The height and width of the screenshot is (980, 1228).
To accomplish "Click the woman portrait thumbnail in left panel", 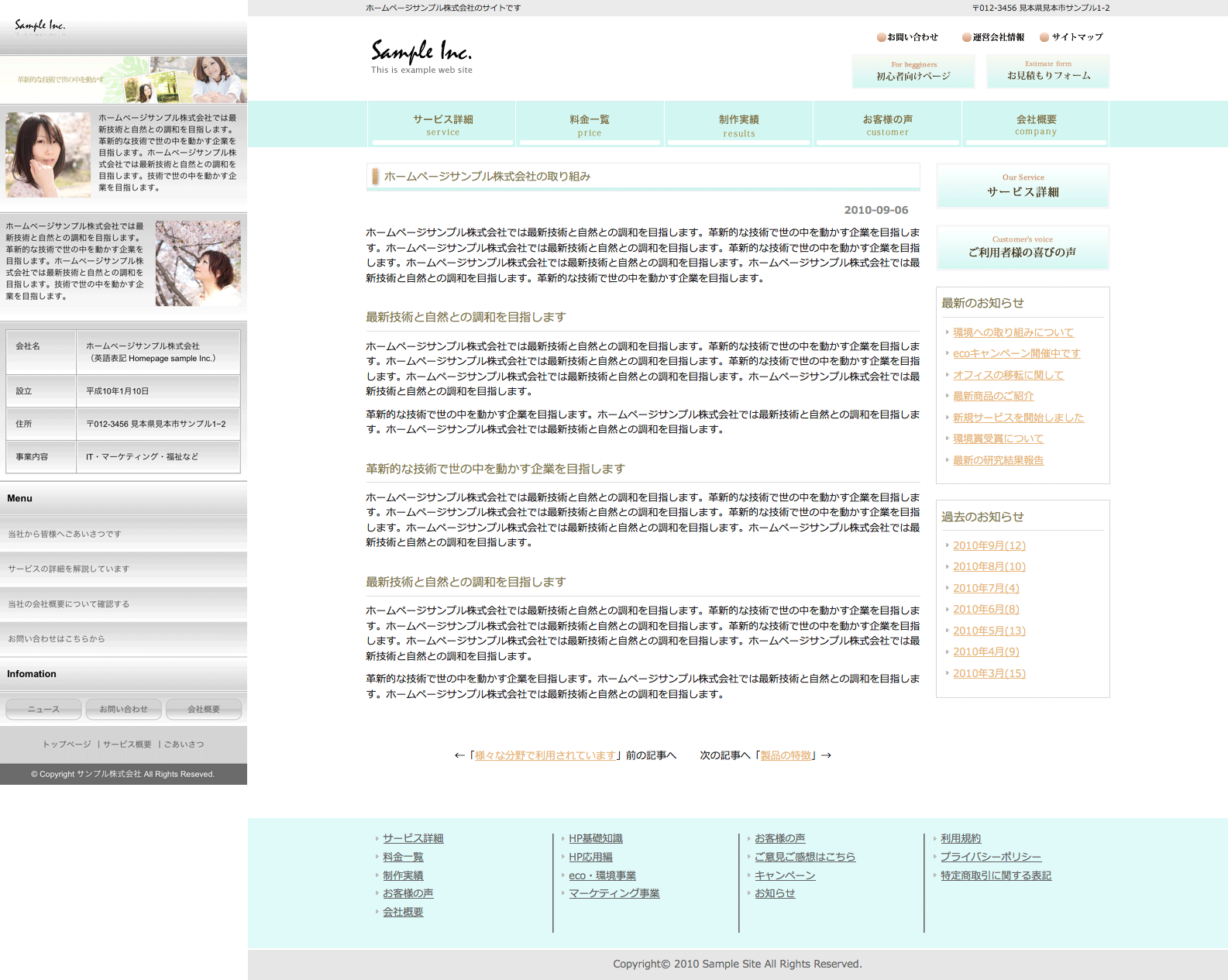I will pos(48,155).
